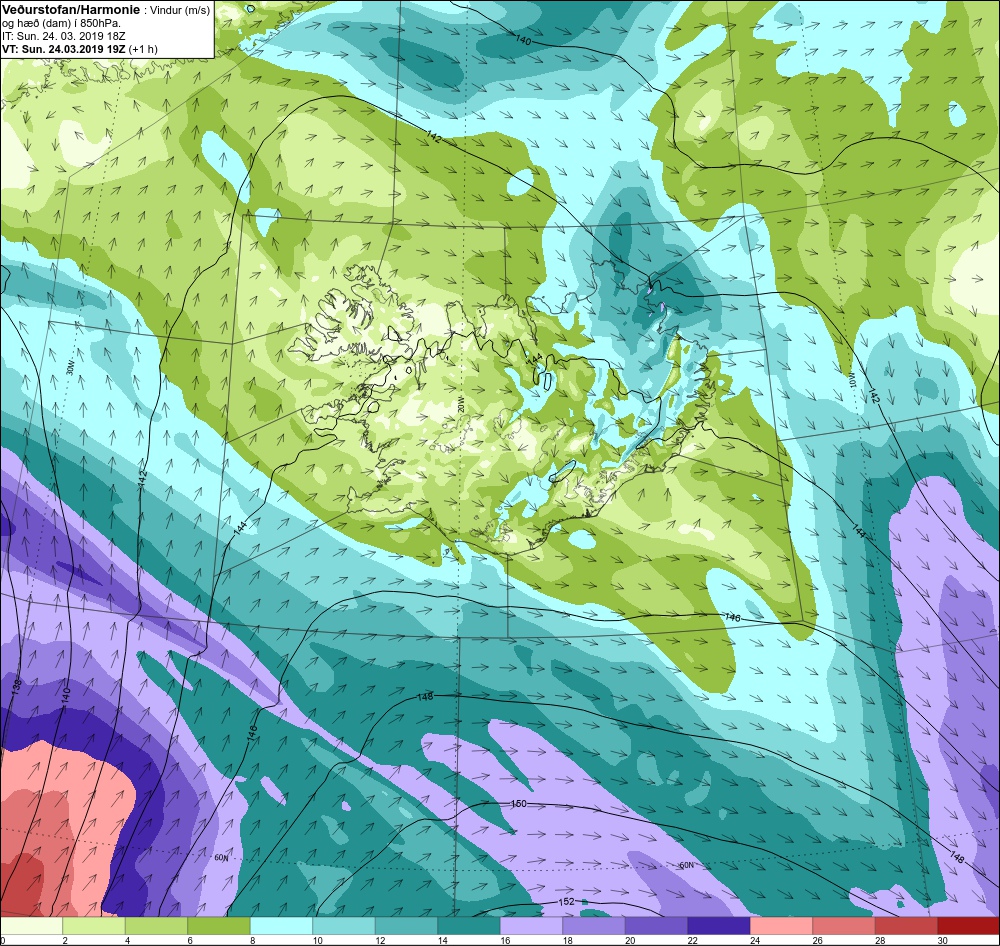Pick the lavender 16–18 m/s legend swatch

click(531, 926)
